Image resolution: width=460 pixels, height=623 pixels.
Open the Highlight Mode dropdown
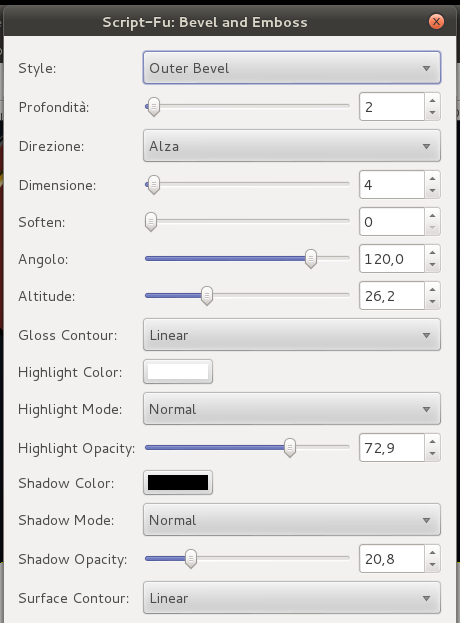(x=292, y=409)
